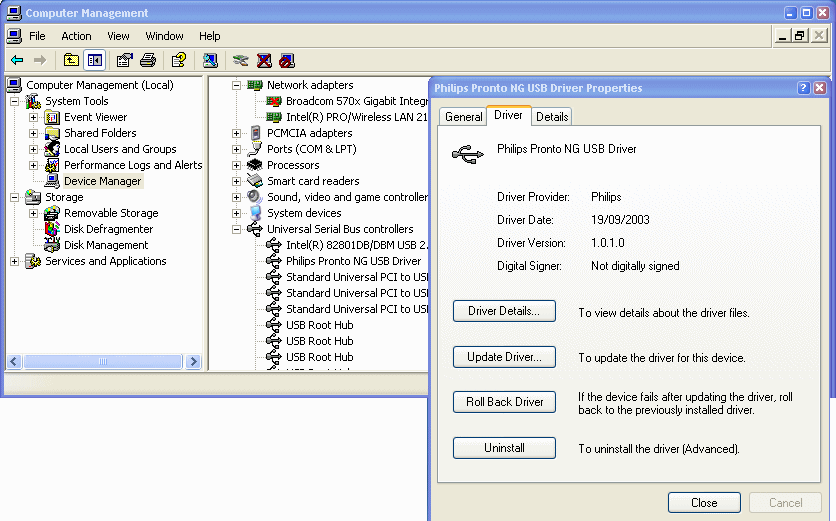Select the Driver tab
This screenshot has height=521, width=836.
point(509,115)
